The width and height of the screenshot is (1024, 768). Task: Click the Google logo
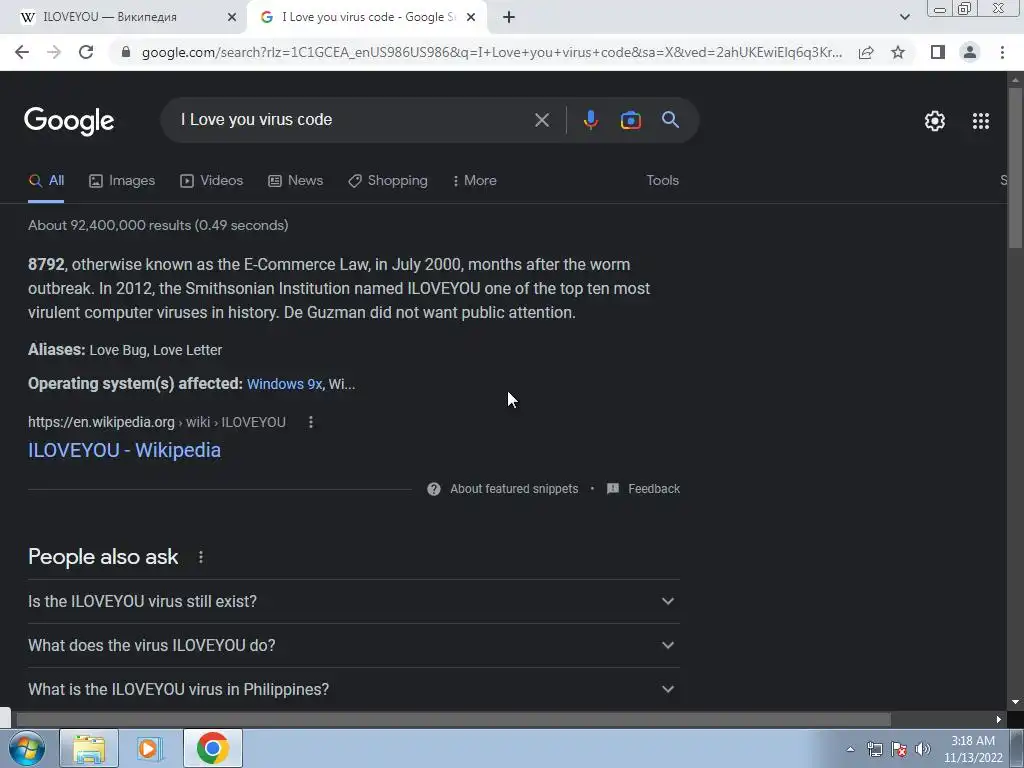pos(69,121)
